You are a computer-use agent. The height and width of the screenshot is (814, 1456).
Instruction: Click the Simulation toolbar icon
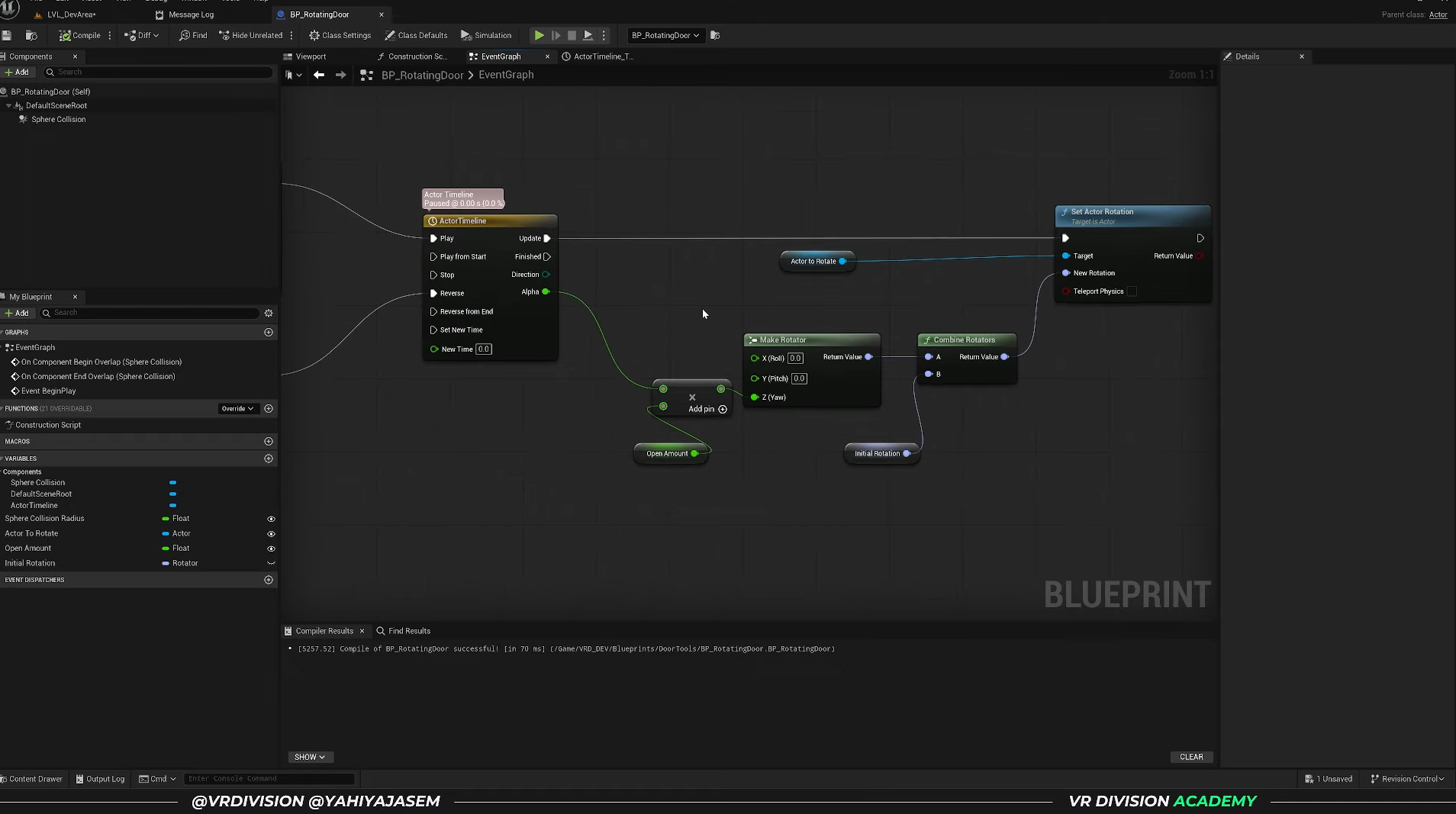(x=466, y=35)
